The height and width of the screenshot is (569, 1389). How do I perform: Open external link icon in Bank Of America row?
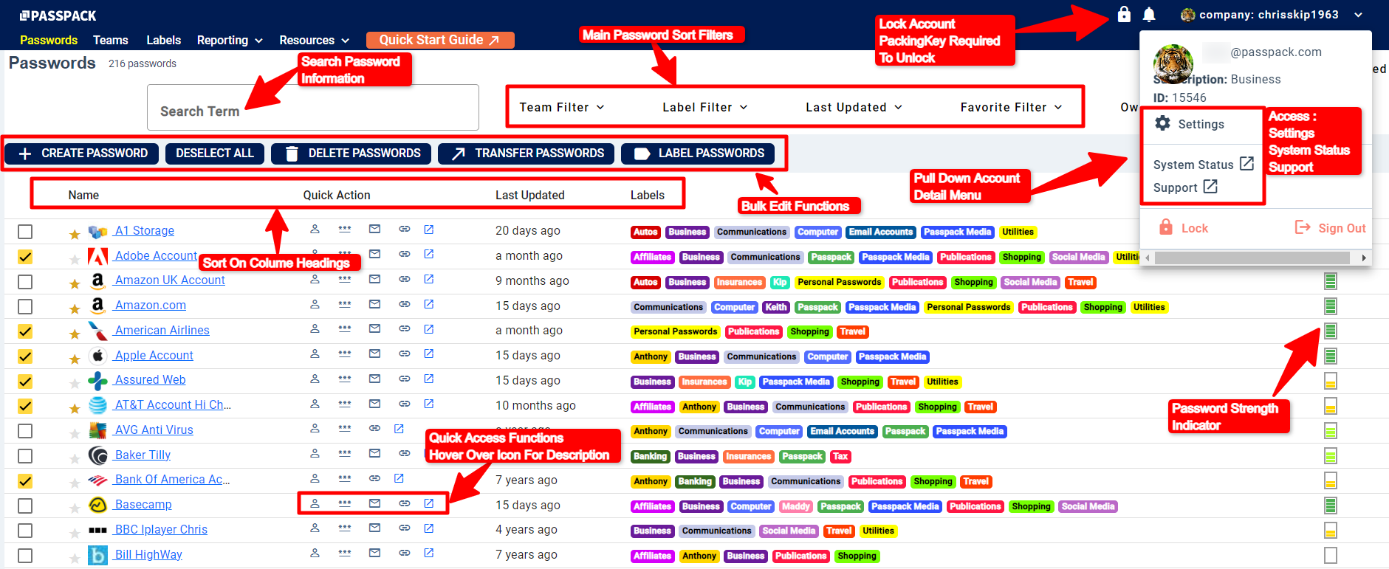click(399, 479)
